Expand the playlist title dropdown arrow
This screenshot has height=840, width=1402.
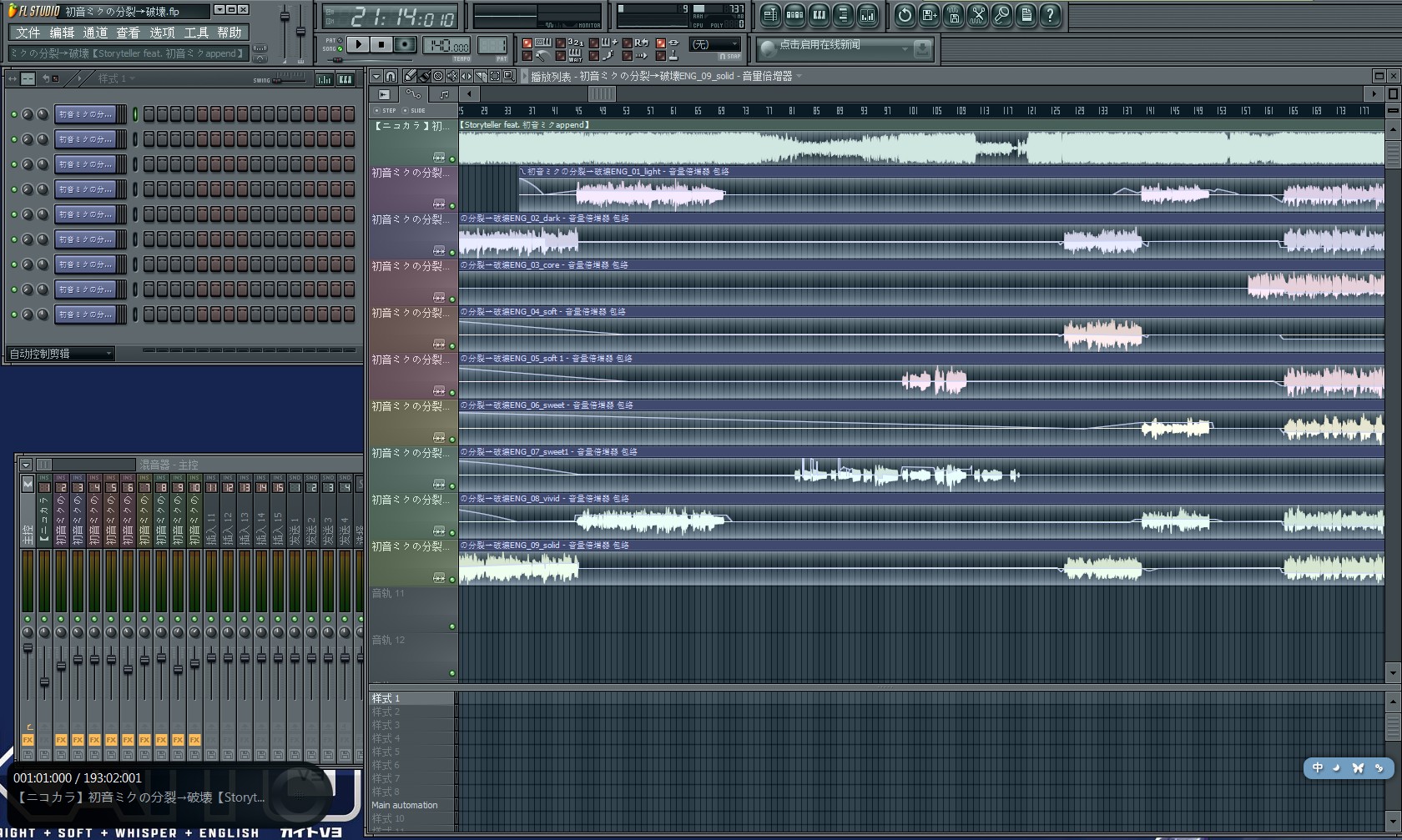tap(799, 76)
